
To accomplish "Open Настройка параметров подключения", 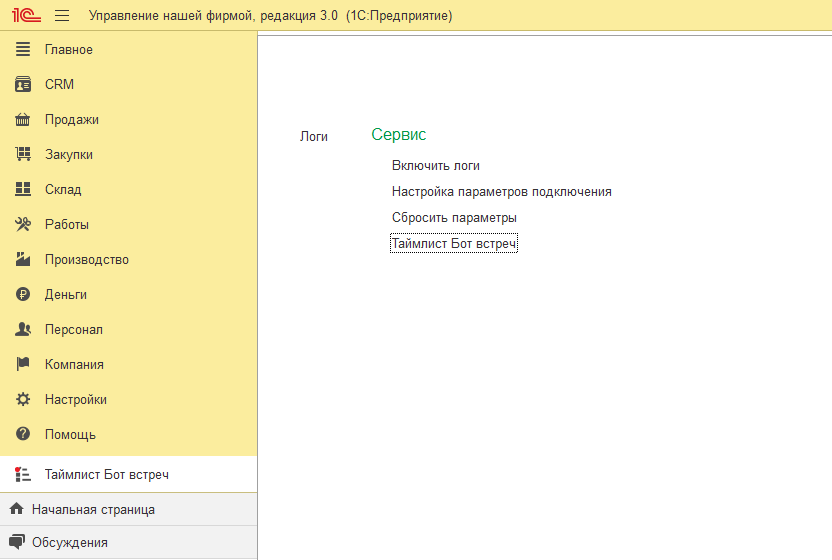I will point(501,192).
